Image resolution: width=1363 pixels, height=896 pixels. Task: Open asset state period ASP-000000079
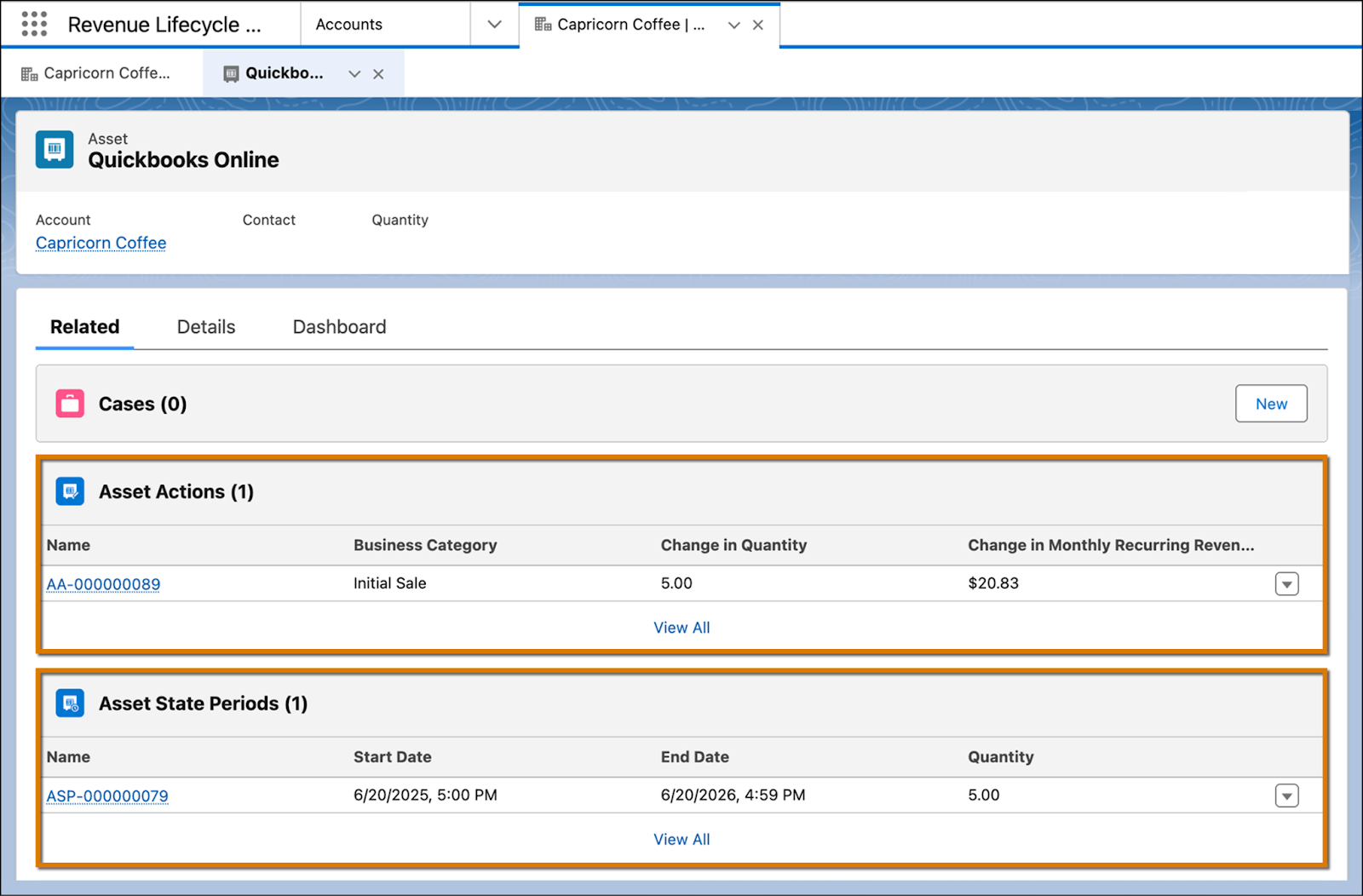coord(107,795)
